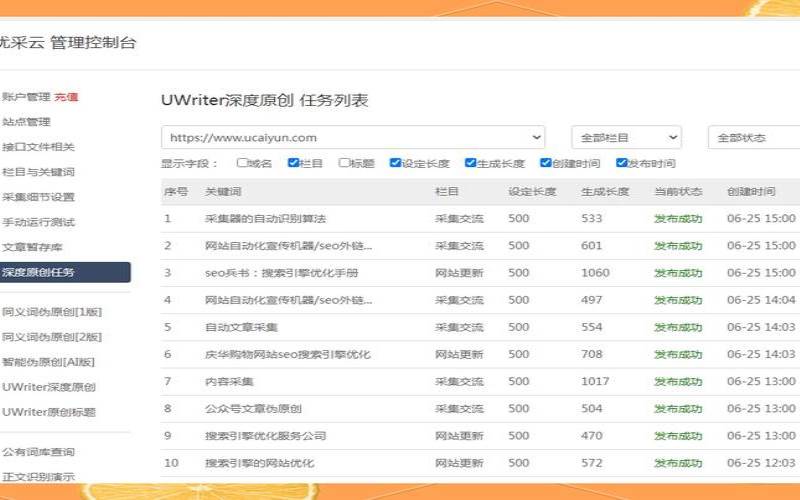Viewport: 800px width, 500px height.
Task: Uncheck the 生成长度 checkbox
Action: [470, 163]
